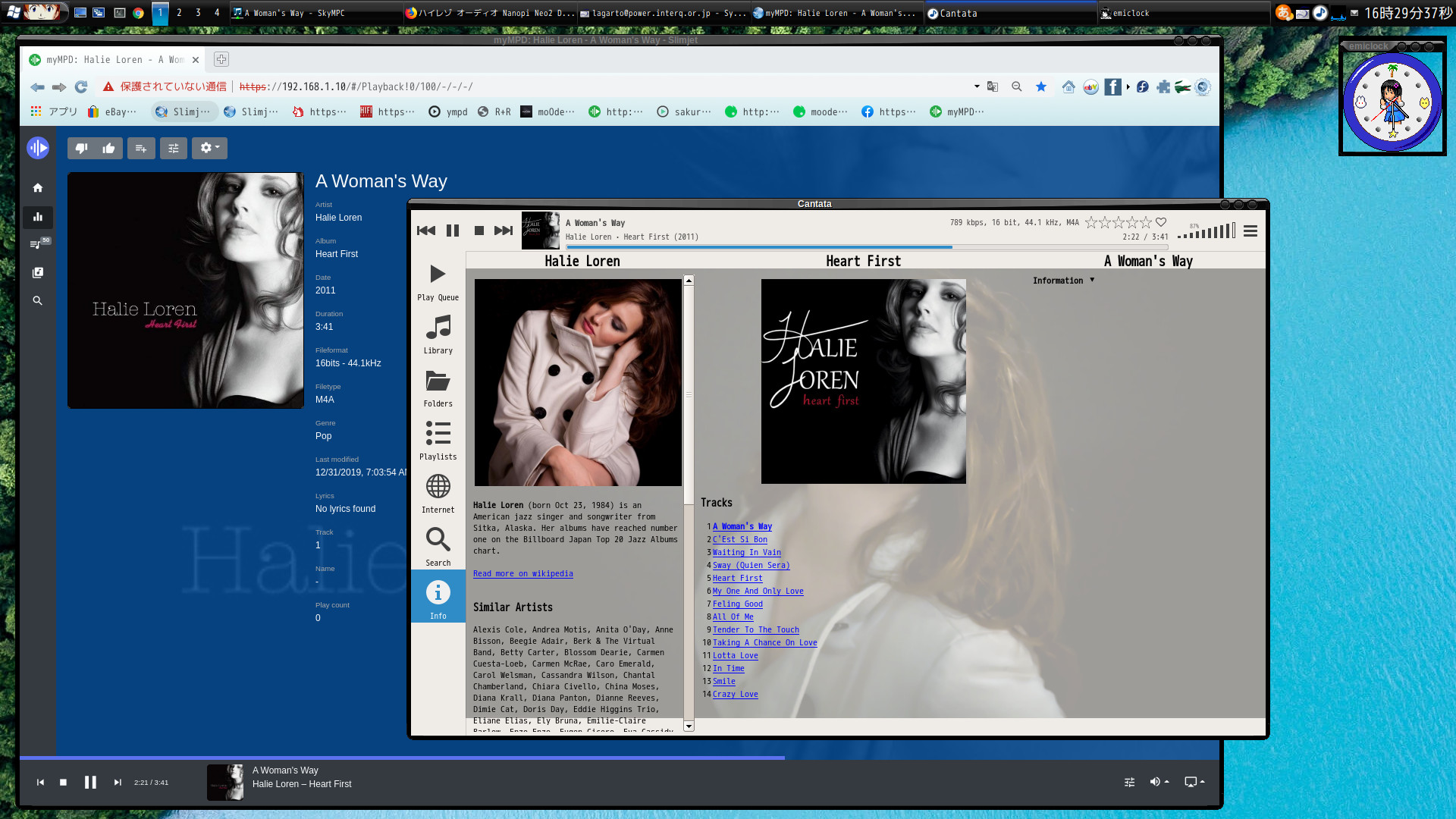Image resolution: width=1456 pixels, height=819 pixels.
Task: Open myMPD volume dropdown in footer
Action: 1159,782
